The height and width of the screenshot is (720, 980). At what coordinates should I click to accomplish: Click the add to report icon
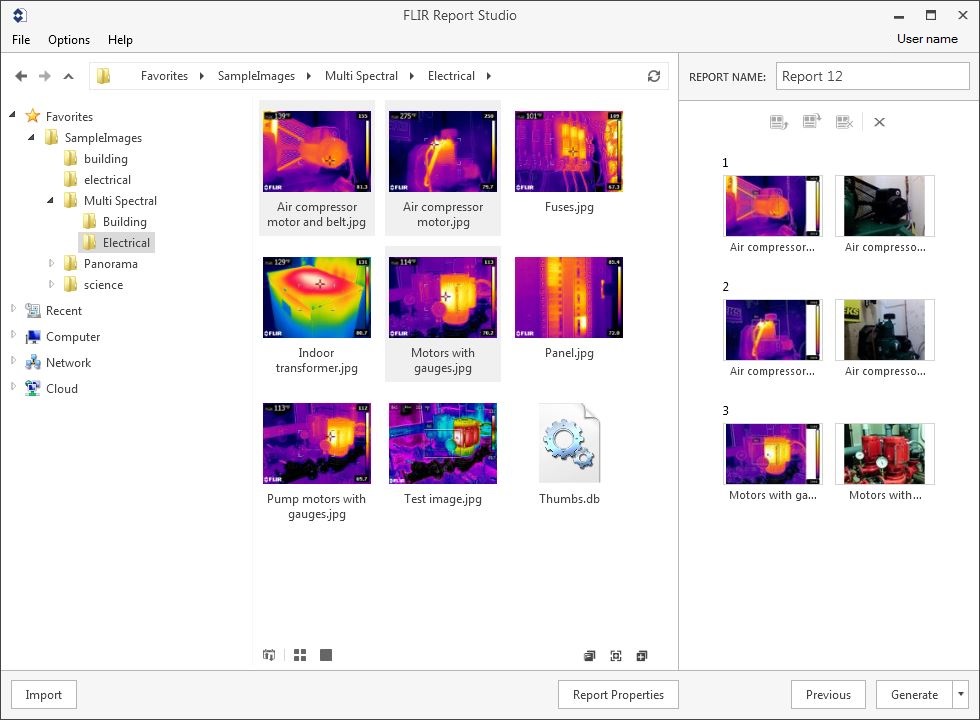tap(642, 656)
